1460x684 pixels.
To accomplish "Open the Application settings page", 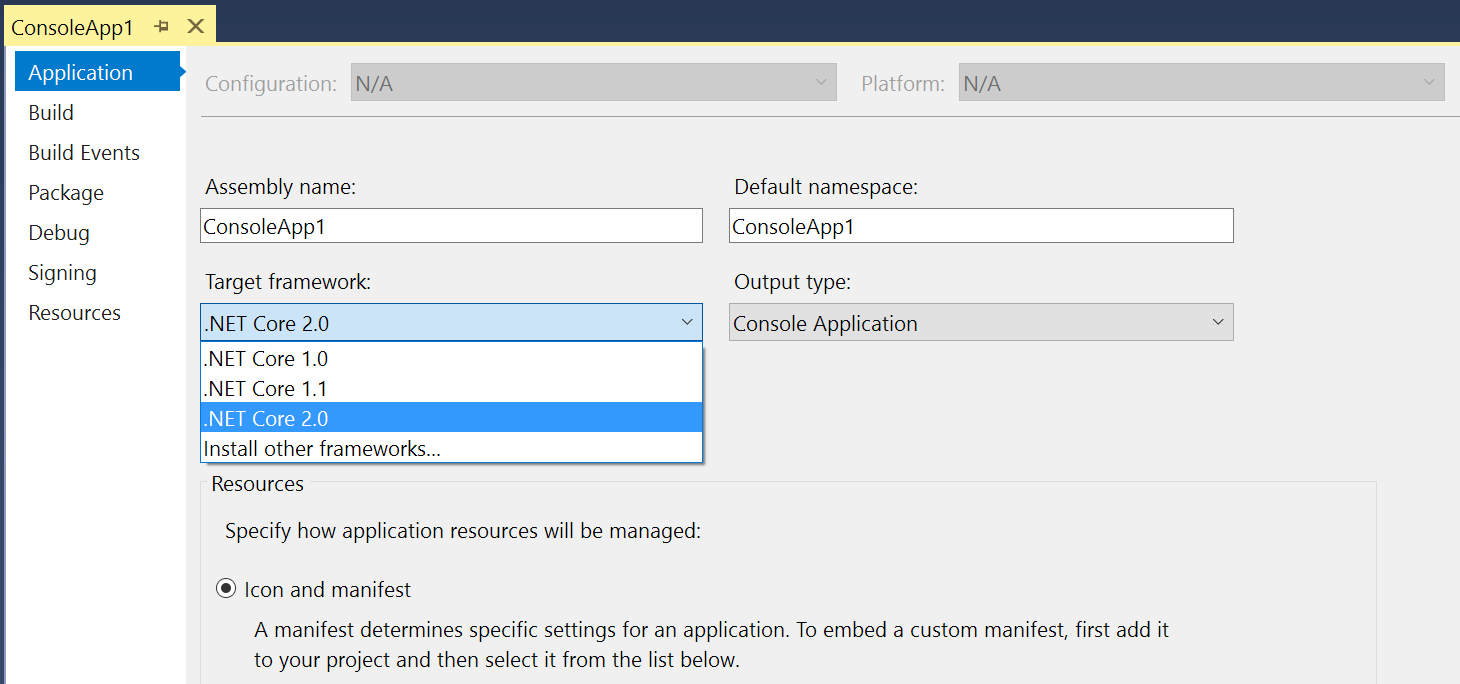I will point(97,73).
